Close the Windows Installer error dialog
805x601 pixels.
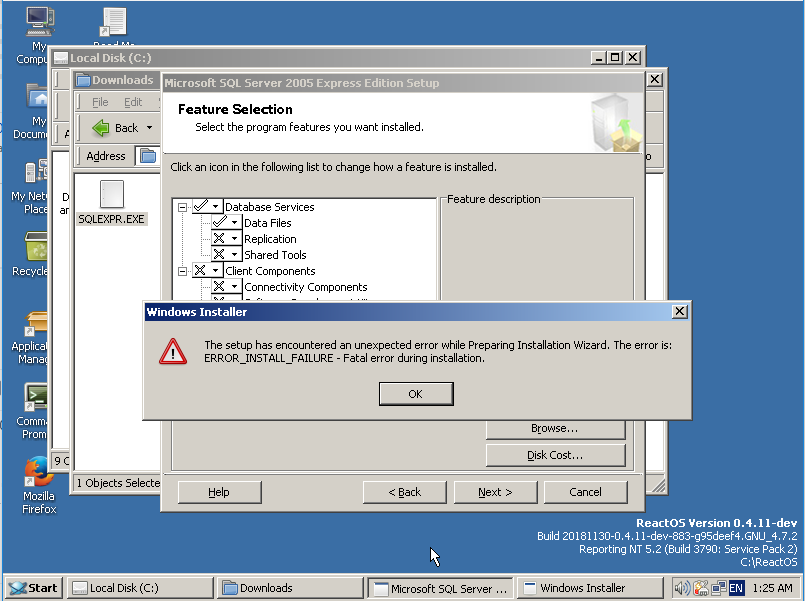point(679,312)
